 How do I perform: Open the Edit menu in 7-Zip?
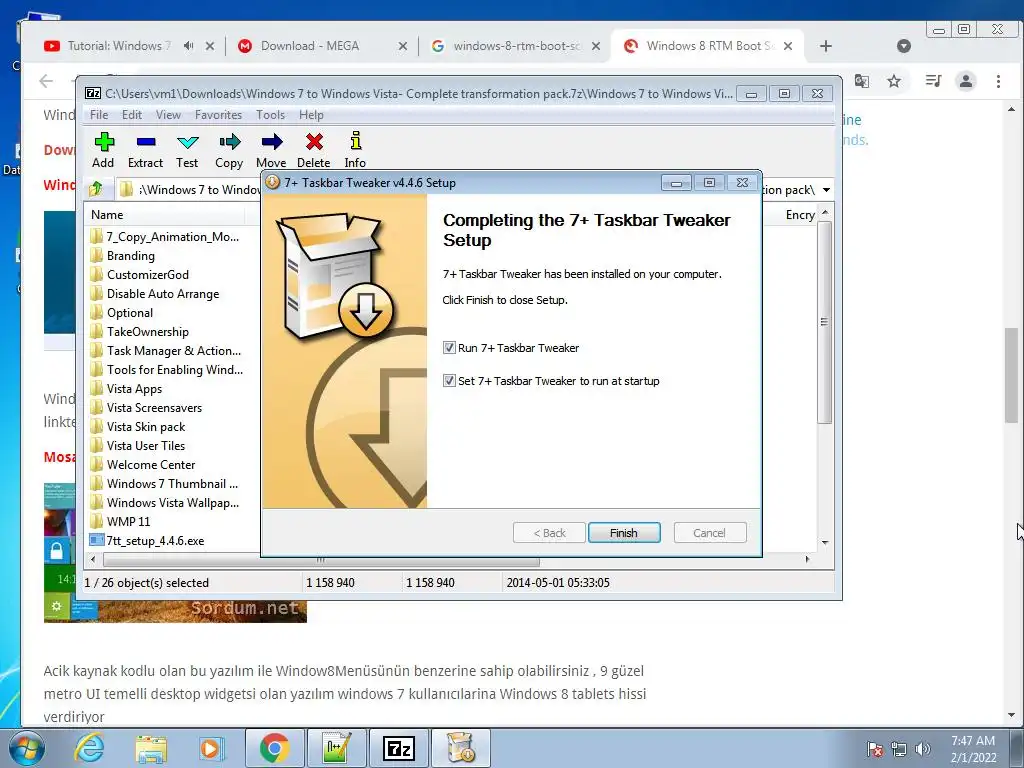pos(132,115)
